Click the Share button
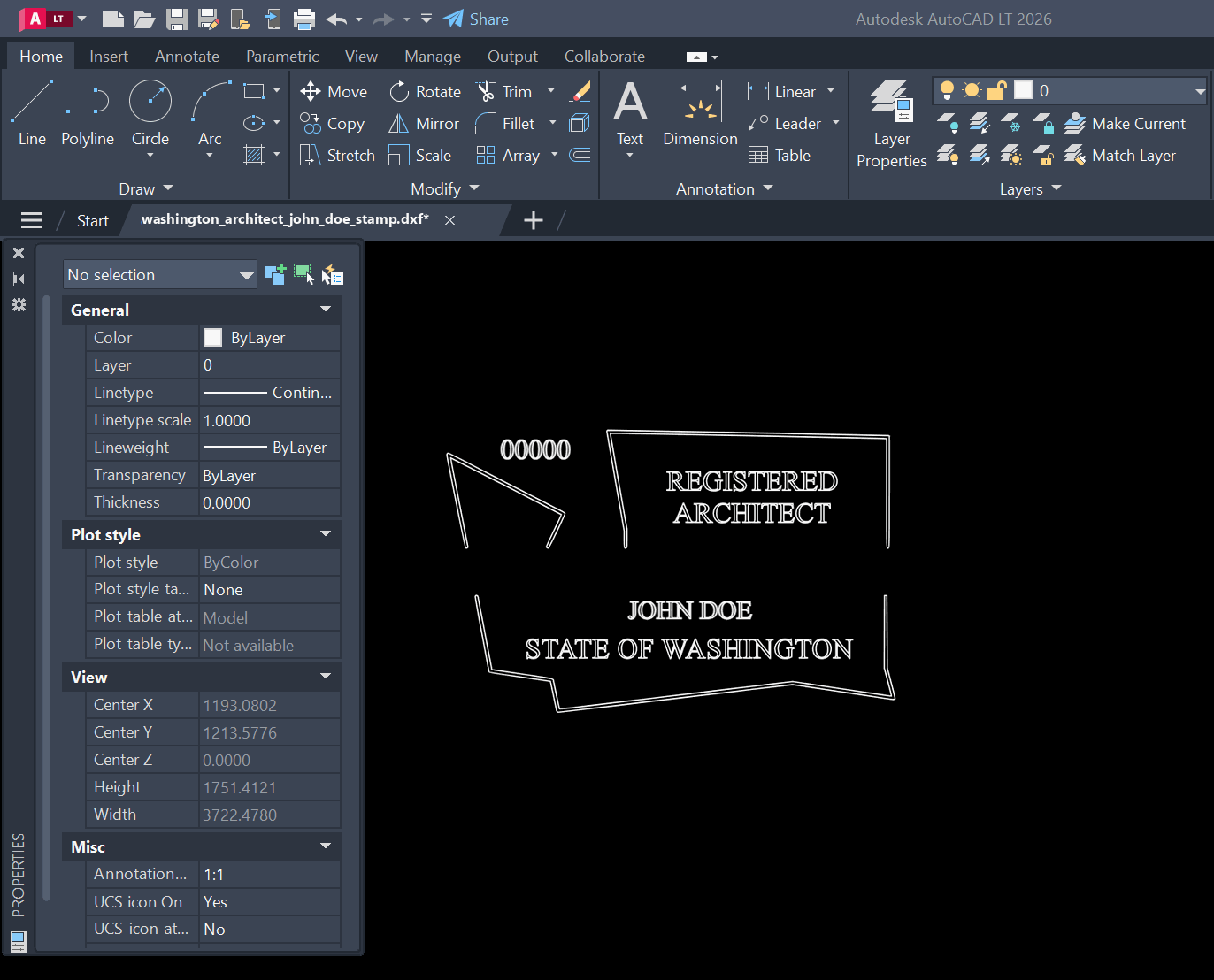 [476, 19]
